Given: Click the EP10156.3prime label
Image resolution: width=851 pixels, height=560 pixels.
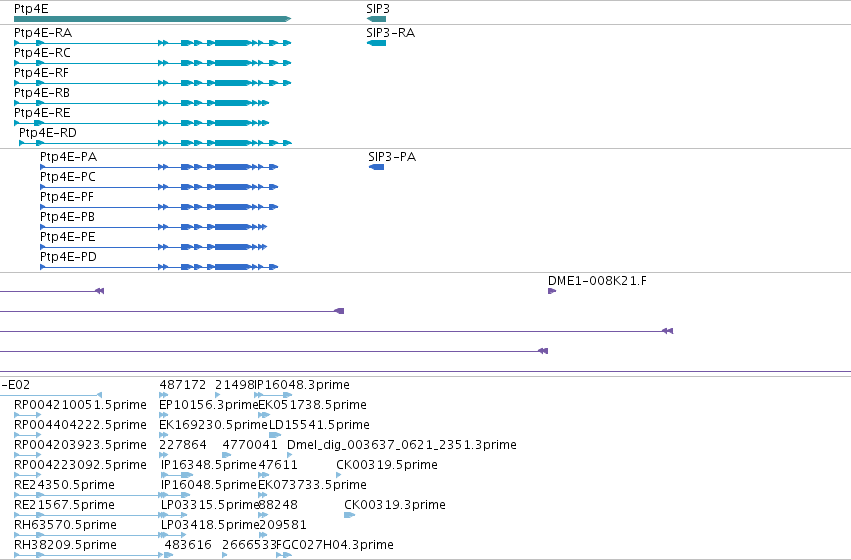Looking at the screenshot, I should click(209, 405).
